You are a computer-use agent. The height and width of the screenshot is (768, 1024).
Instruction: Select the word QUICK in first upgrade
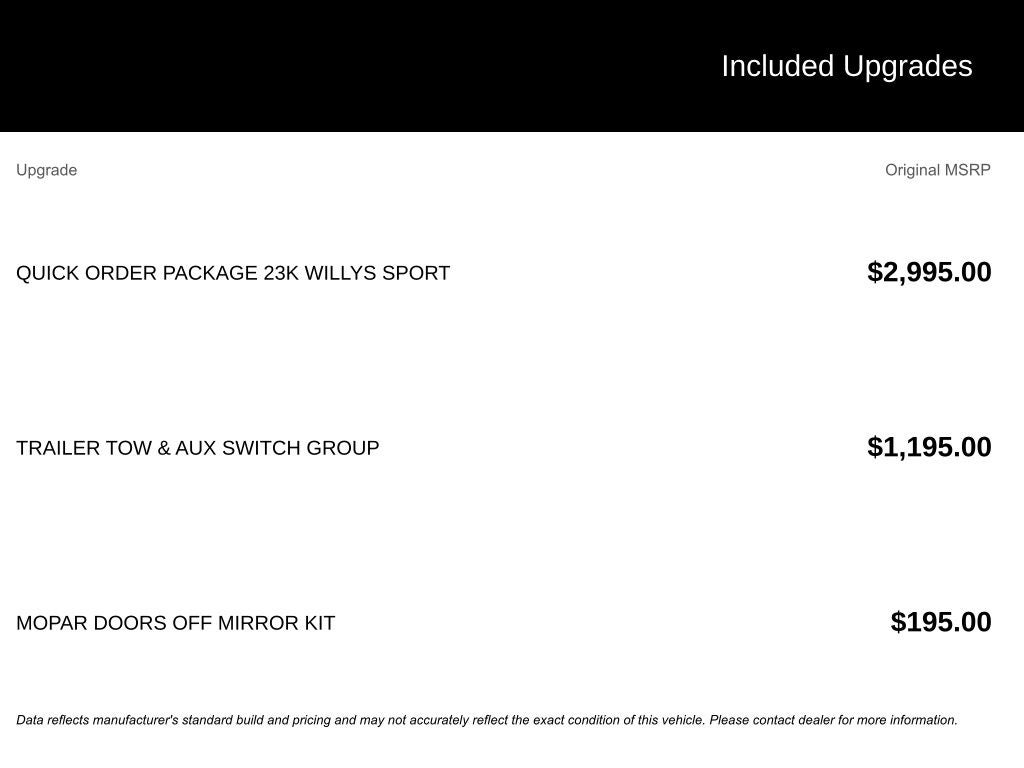click(48, 273)
